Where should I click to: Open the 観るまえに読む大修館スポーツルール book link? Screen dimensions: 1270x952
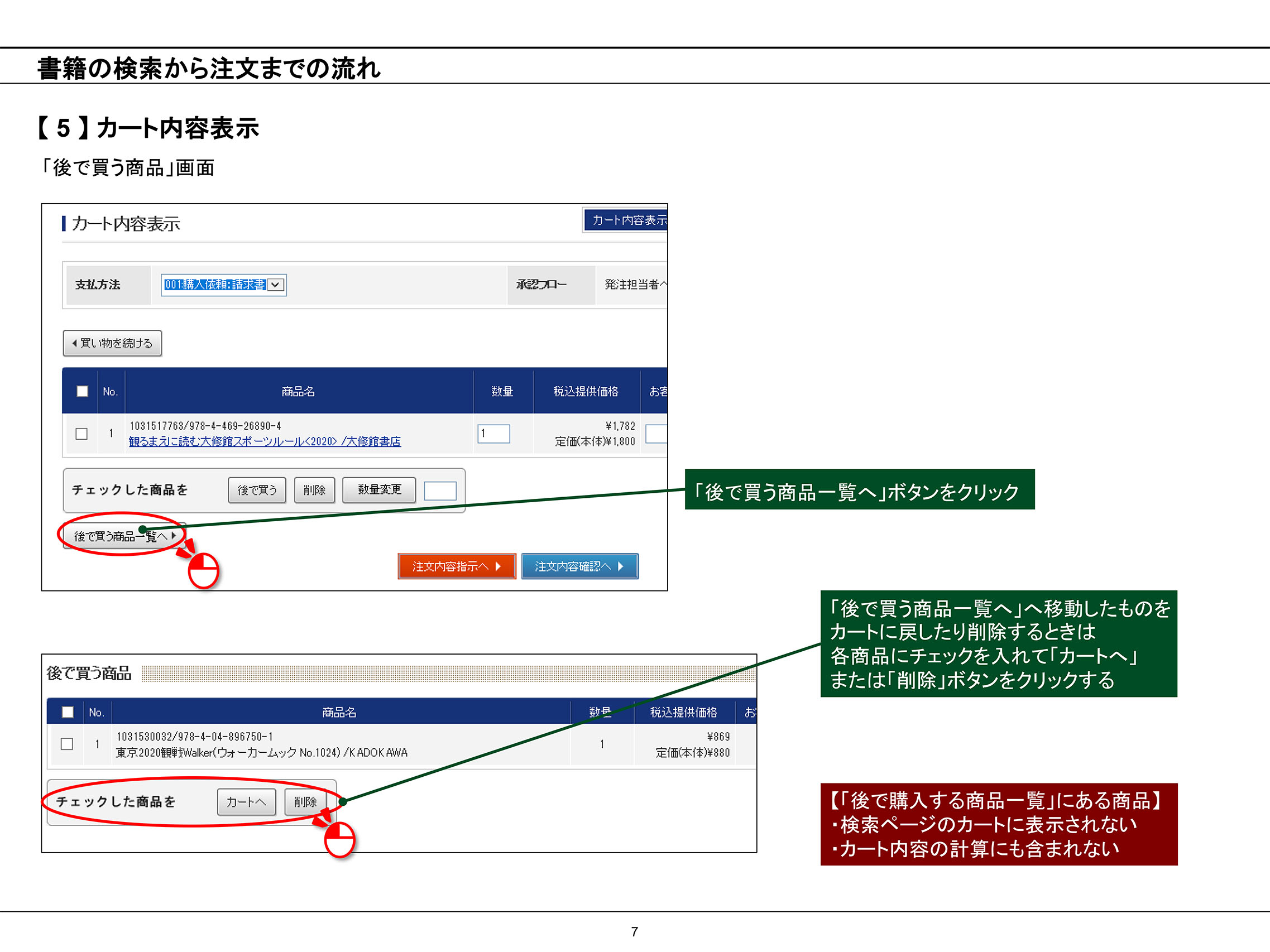click(264, 441)
